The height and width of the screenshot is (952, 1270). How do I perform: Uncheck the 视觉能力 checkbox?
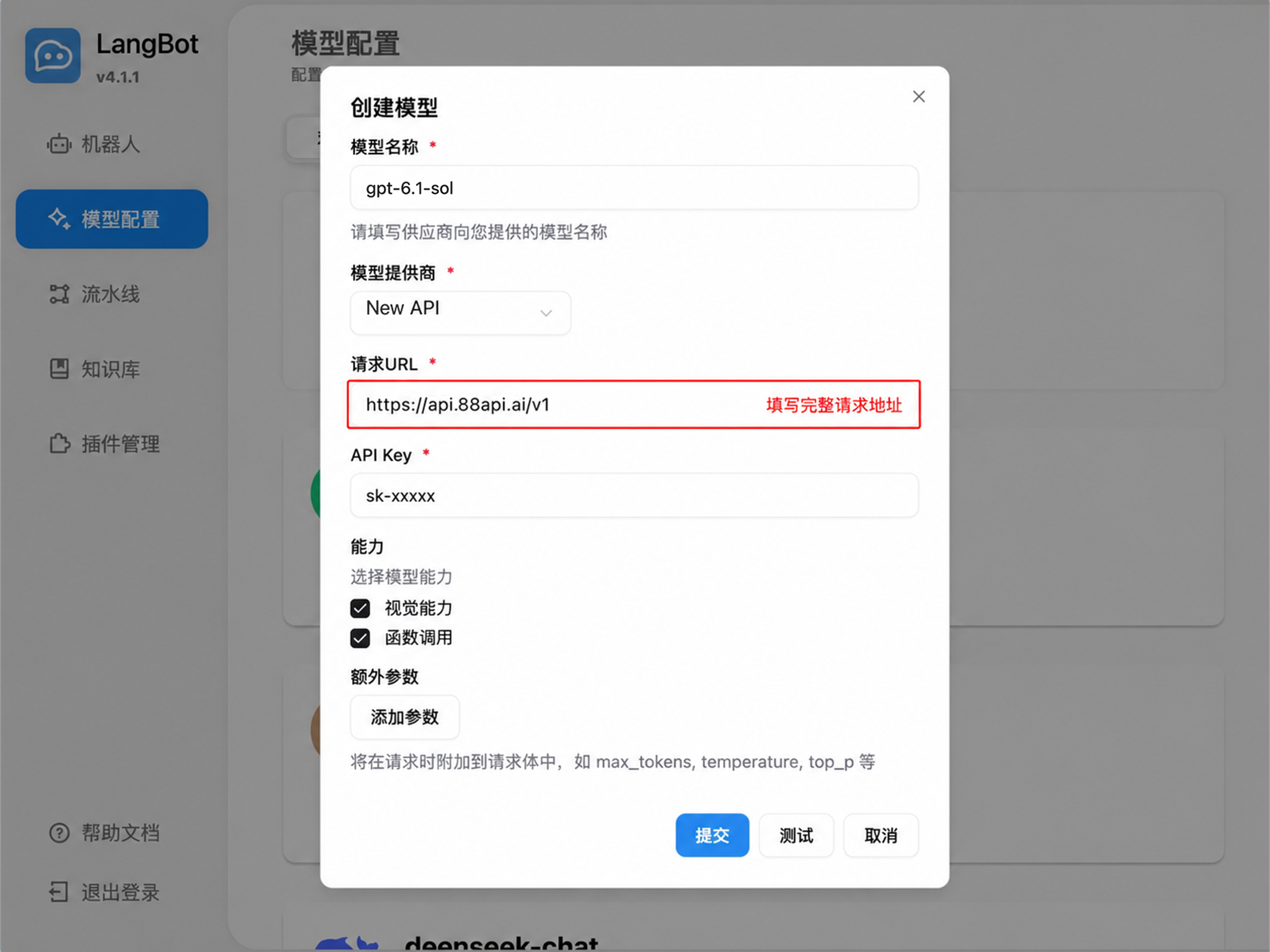click(x=360, y=608)
